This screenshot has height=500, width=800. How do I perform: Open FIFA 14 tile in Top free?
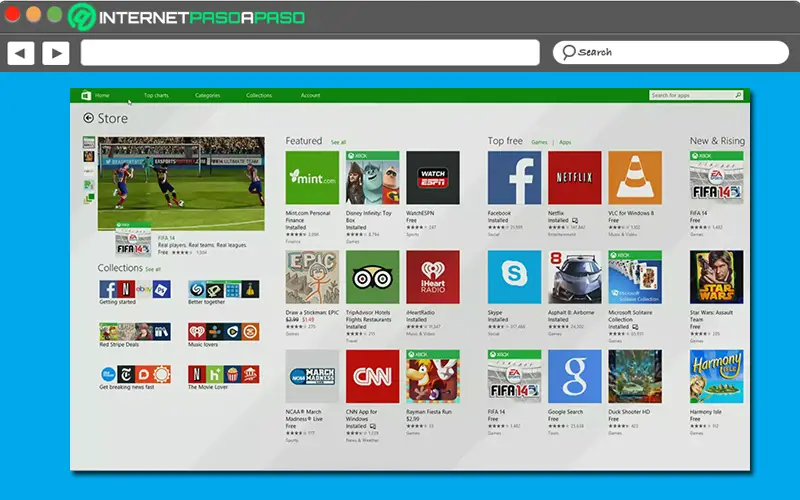[514, 377]
